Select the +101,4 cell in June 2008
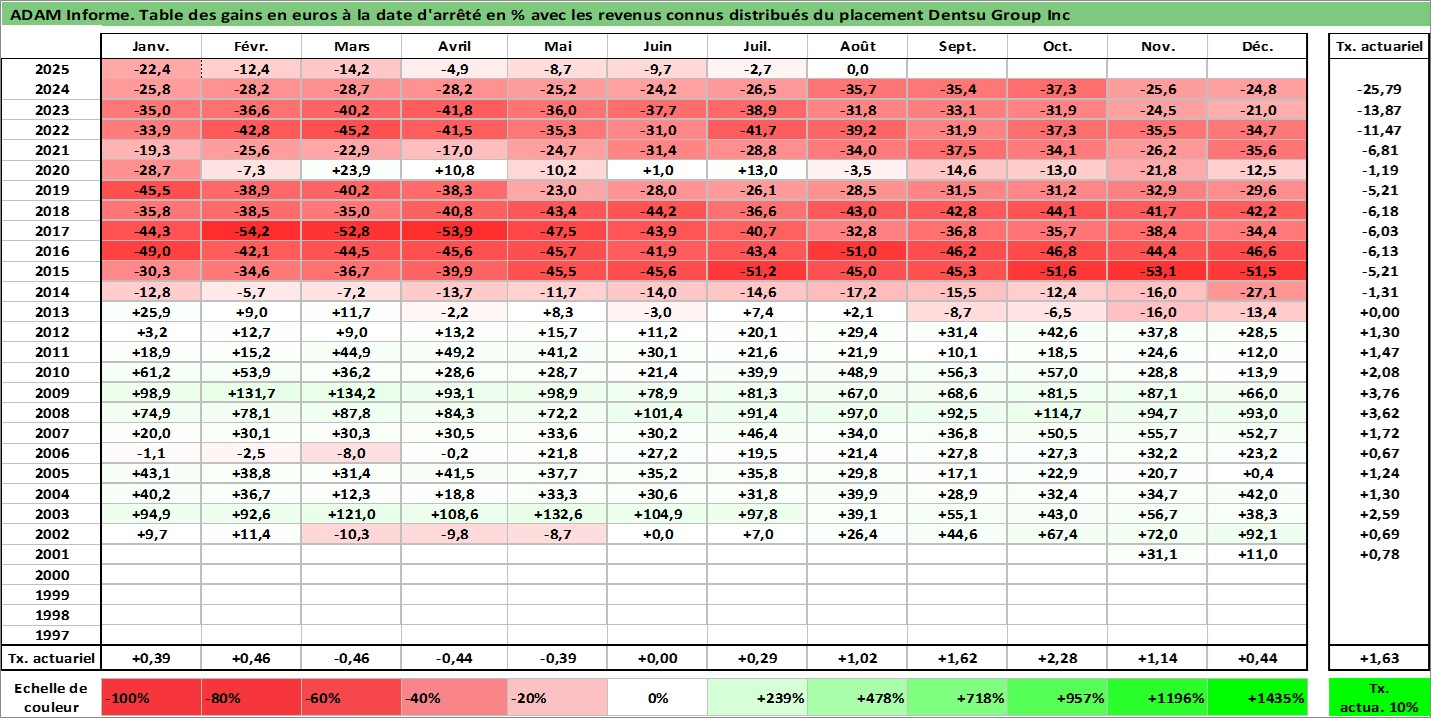The width and height of the screenshot is (1431, 718). [x=657, y=413]
